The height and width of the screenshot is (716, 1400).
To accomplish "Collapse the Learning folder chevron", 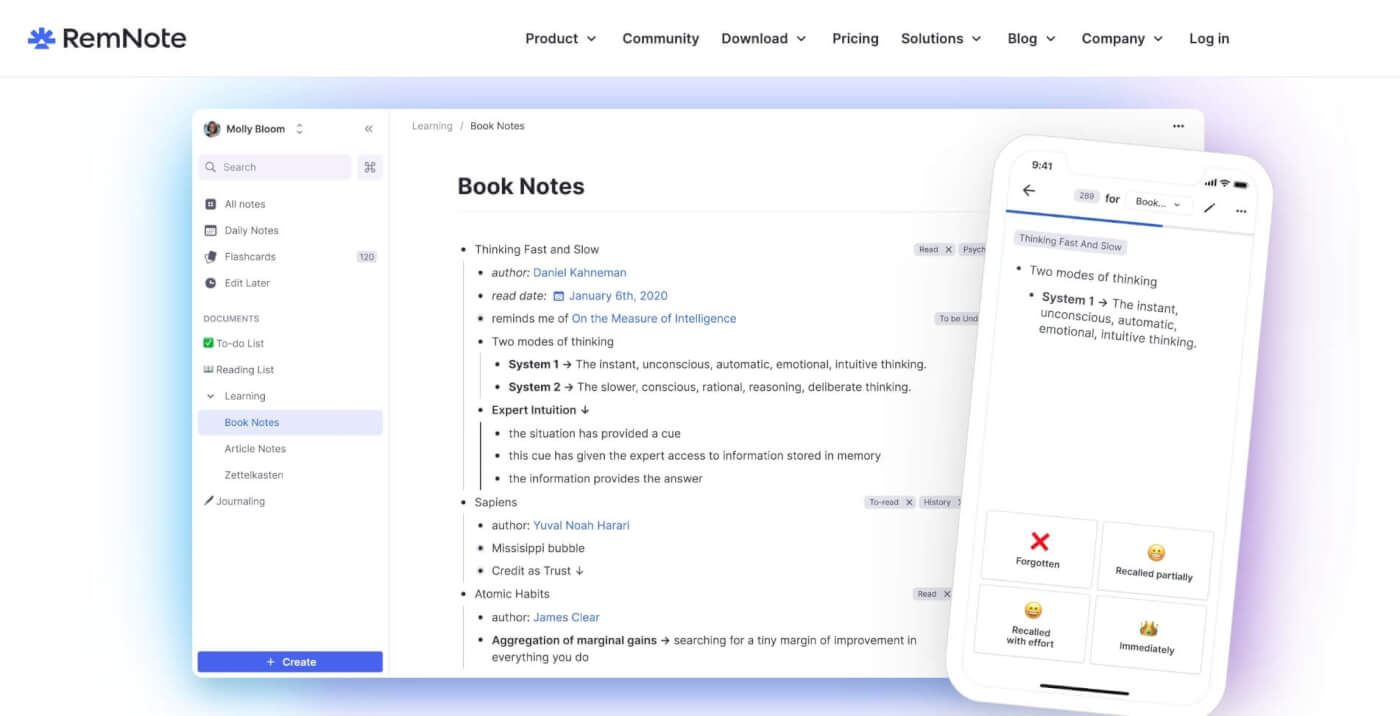I will pos(210,396).
